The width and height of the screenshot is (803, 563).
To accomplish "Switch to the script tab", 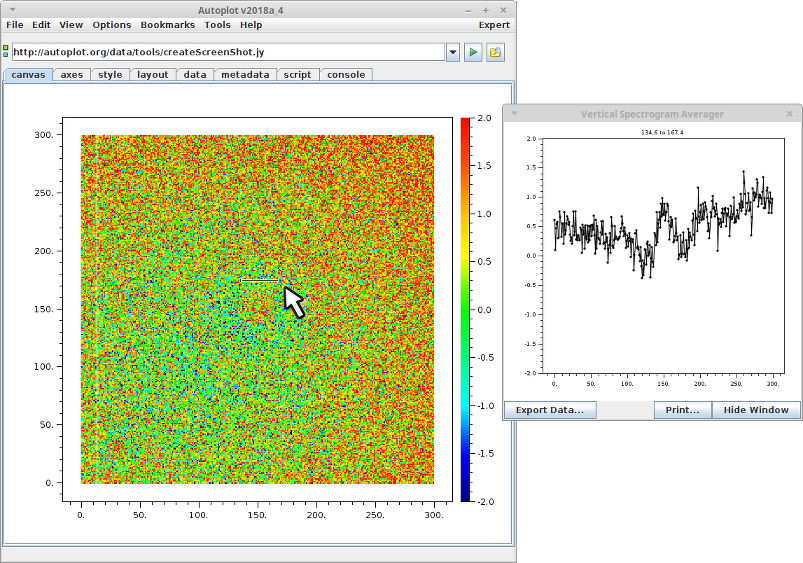I will pos(298,75).
